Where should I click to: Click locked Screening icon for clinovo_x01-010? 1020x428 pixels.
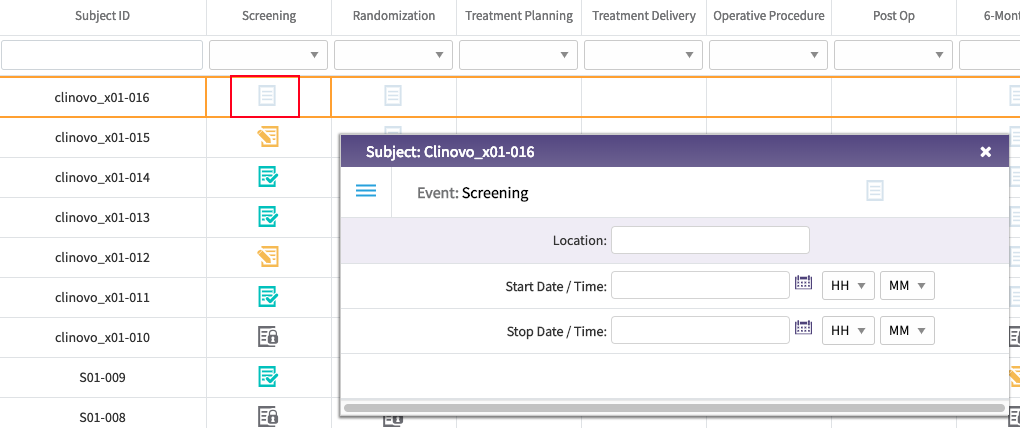coord(267,337)
